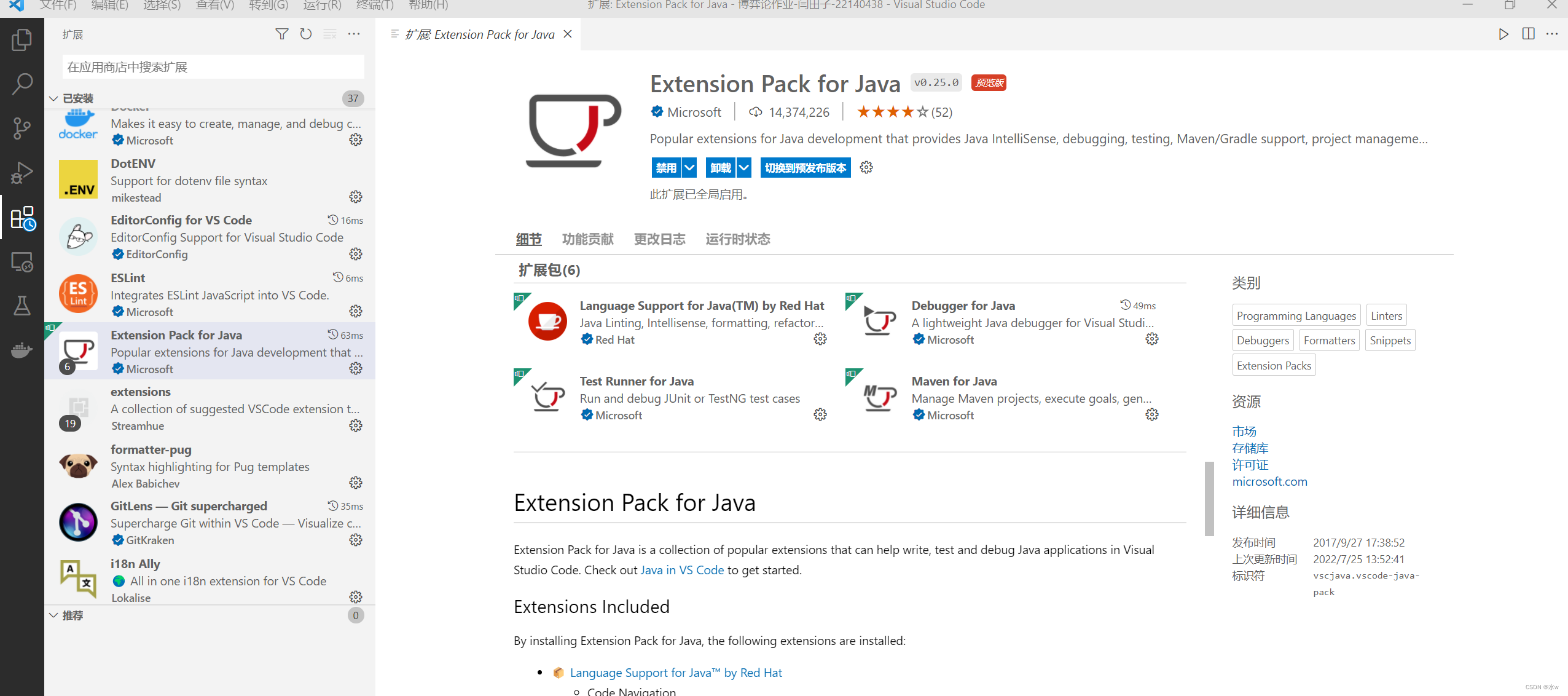Expand dropdown arrow next to 禁用
This screenshot has width=1568, height=696.
(x=690, y=168)
